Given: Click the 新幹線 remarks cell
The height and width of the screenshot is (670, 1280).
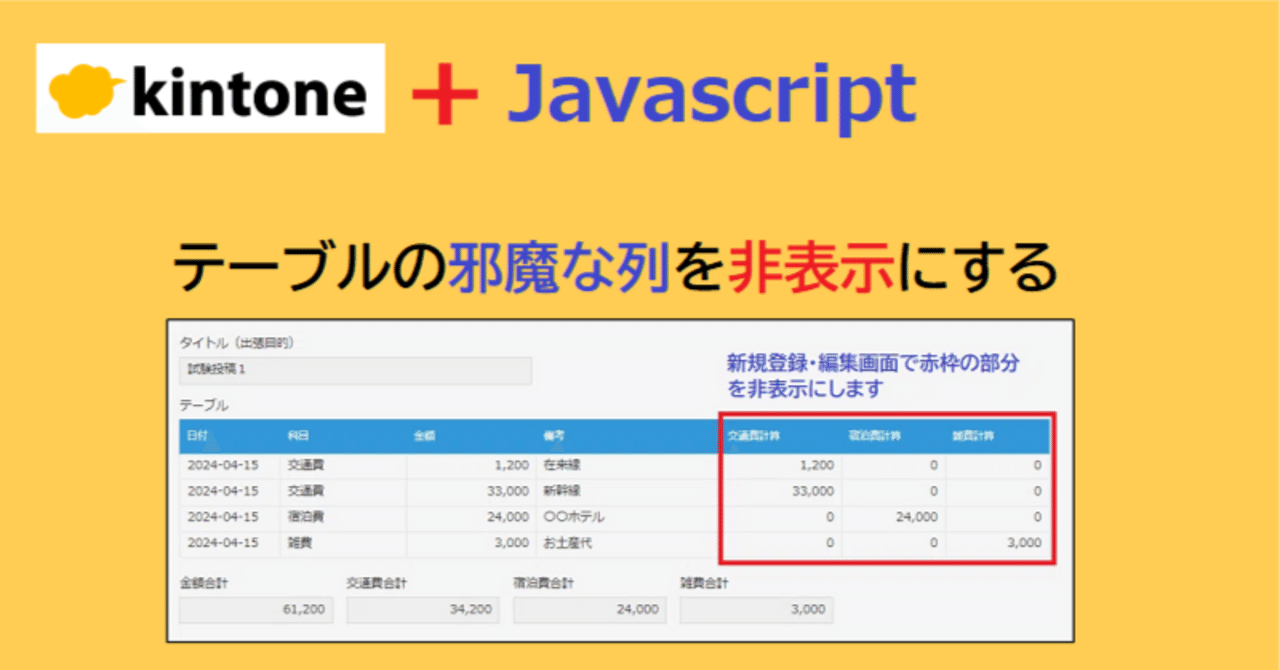Looking at the screenshot, I should (x=562, y=491).
